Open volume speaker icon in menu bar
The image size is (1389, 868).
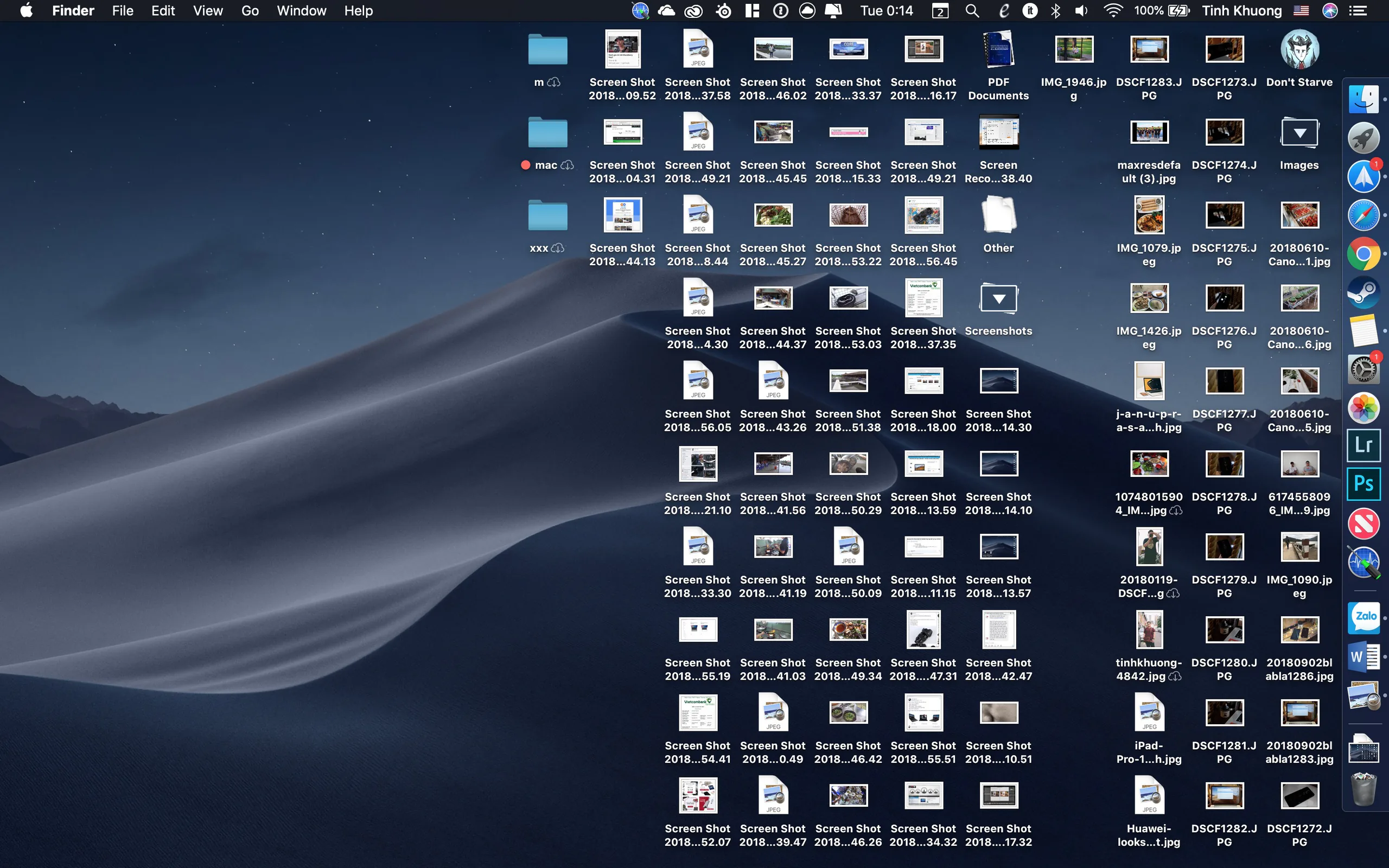pyautogui.click(x=1082, y=11)
